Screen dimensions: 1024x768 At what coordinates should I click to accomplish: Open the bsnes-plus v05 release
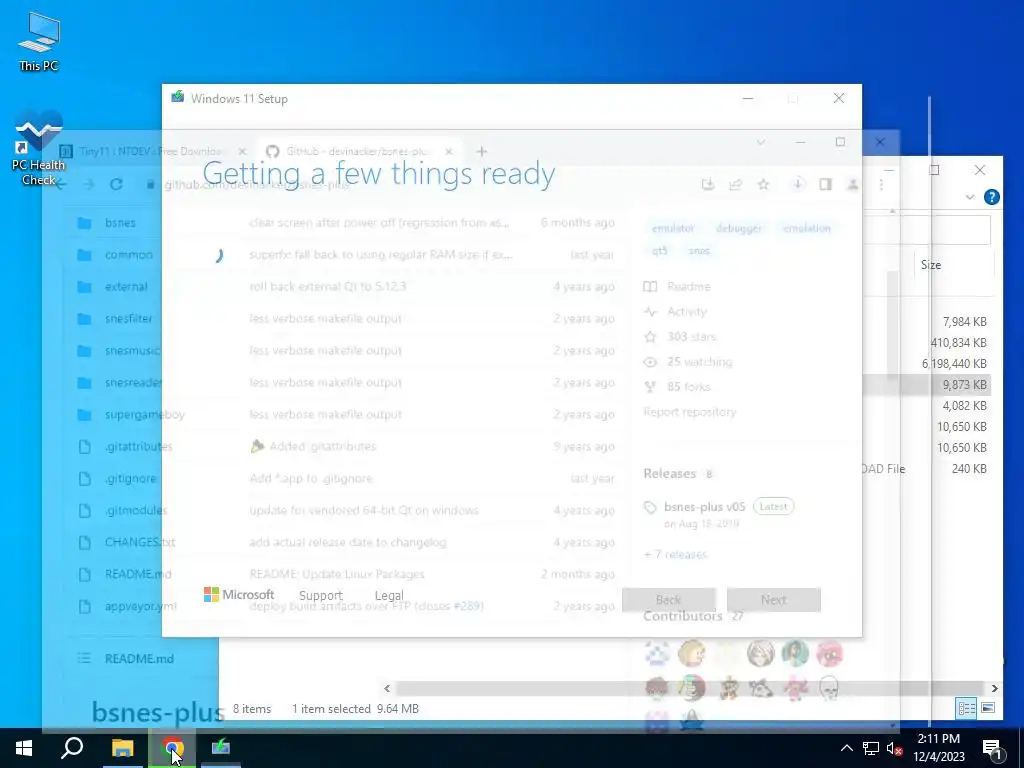705,507
